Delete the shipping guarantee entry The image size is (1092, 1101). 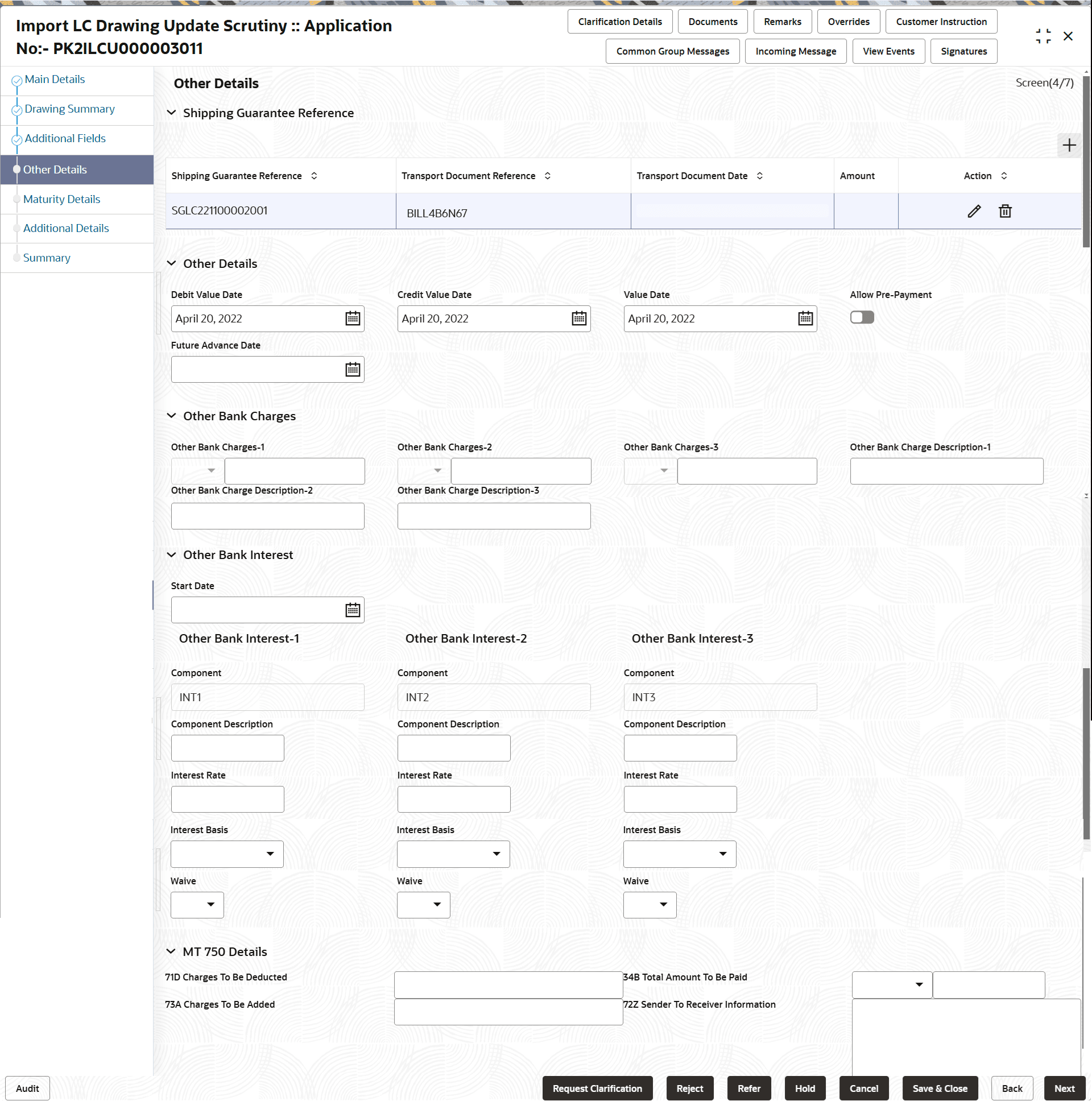pos(1005,211)
